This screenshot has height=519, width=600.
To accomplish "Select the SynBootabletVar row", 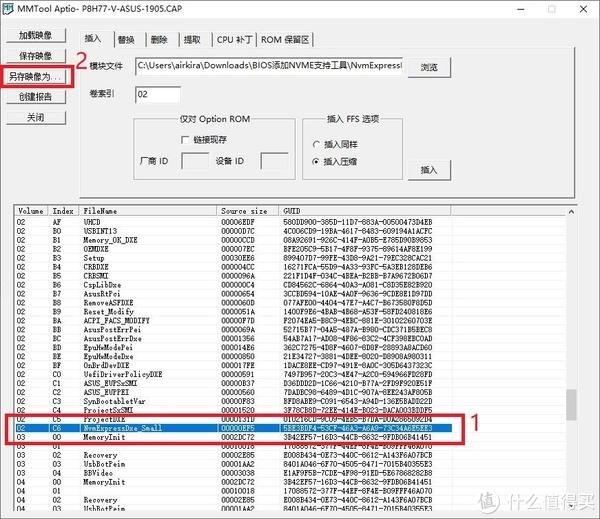I will click(x=233, y=401).
